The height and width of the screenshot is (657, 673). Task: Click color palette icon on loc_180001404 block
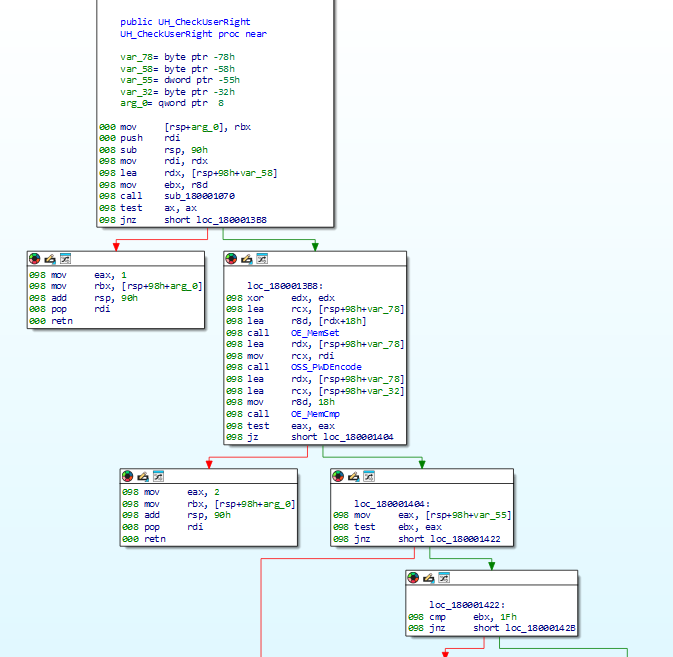coord(339,477)
